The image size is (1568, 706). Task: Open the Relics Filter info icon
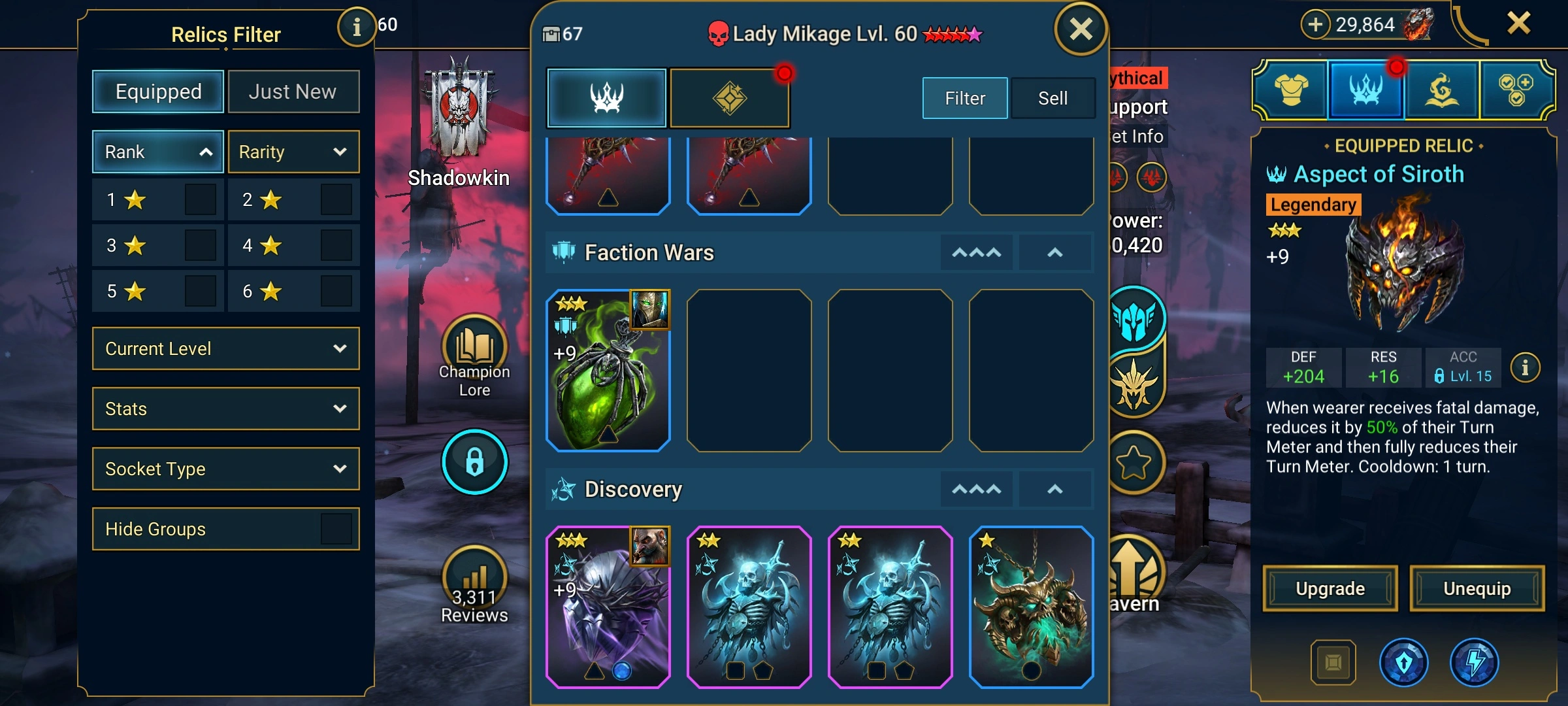(x=356, y=27)
